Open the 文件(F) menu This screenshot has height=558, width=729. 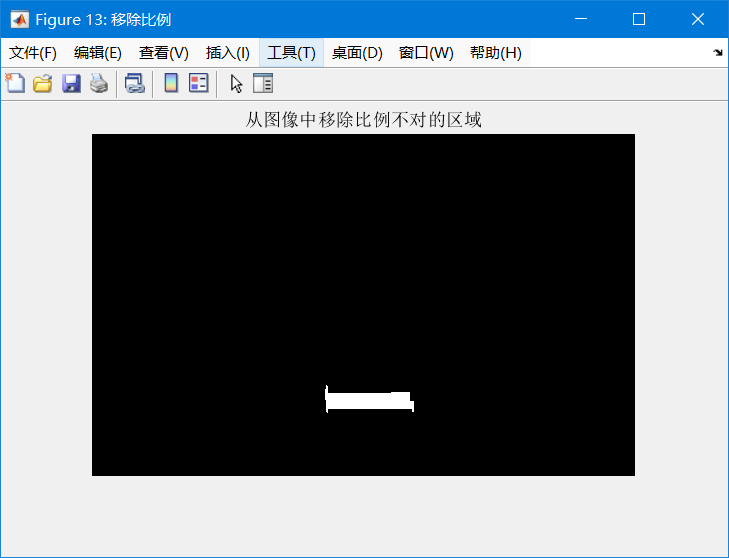tap(33, 53)
